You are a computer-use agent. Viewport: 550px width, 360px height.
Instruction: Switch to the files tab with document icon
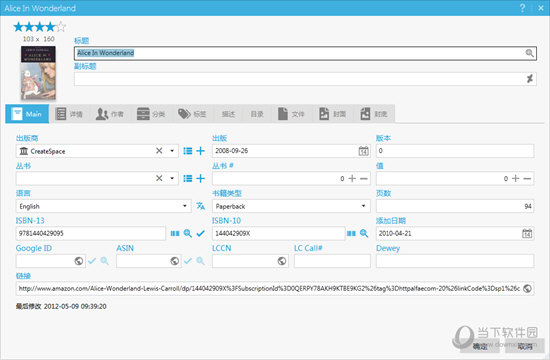coord(291,114)
